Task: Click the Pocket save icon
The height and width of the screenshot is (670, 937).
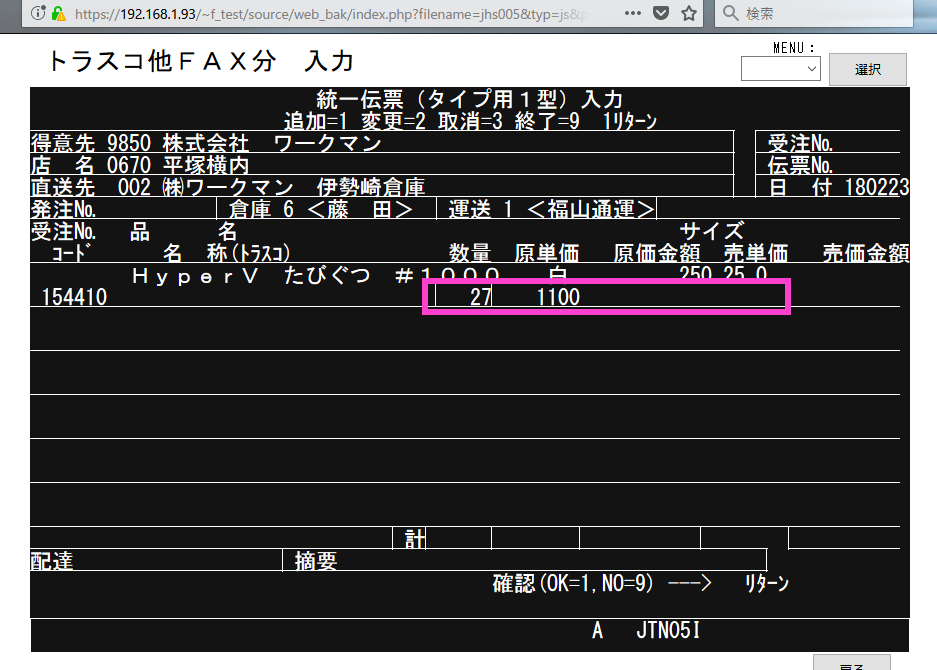Action: 661,14
